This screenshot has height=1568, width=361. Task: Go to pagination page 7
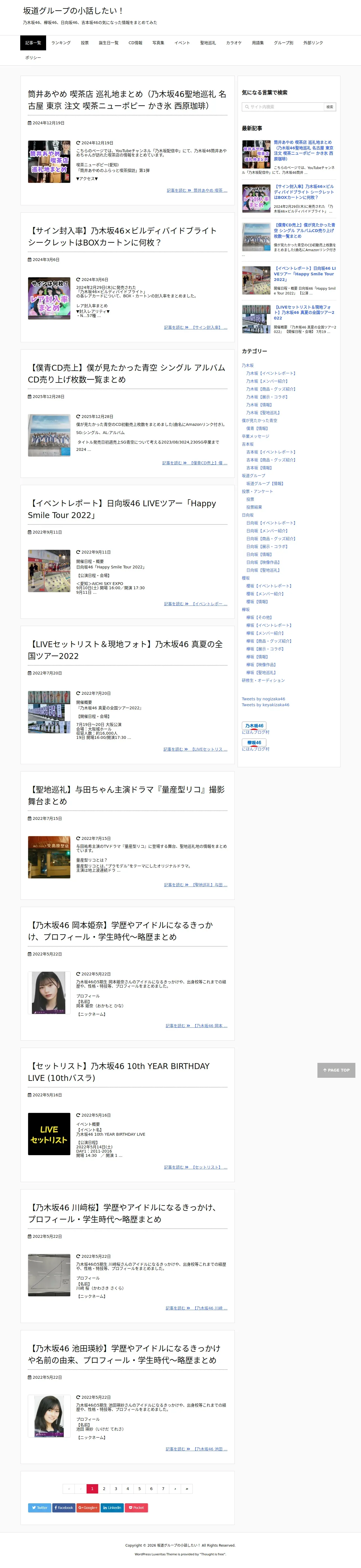click(x=163, y=1489)
